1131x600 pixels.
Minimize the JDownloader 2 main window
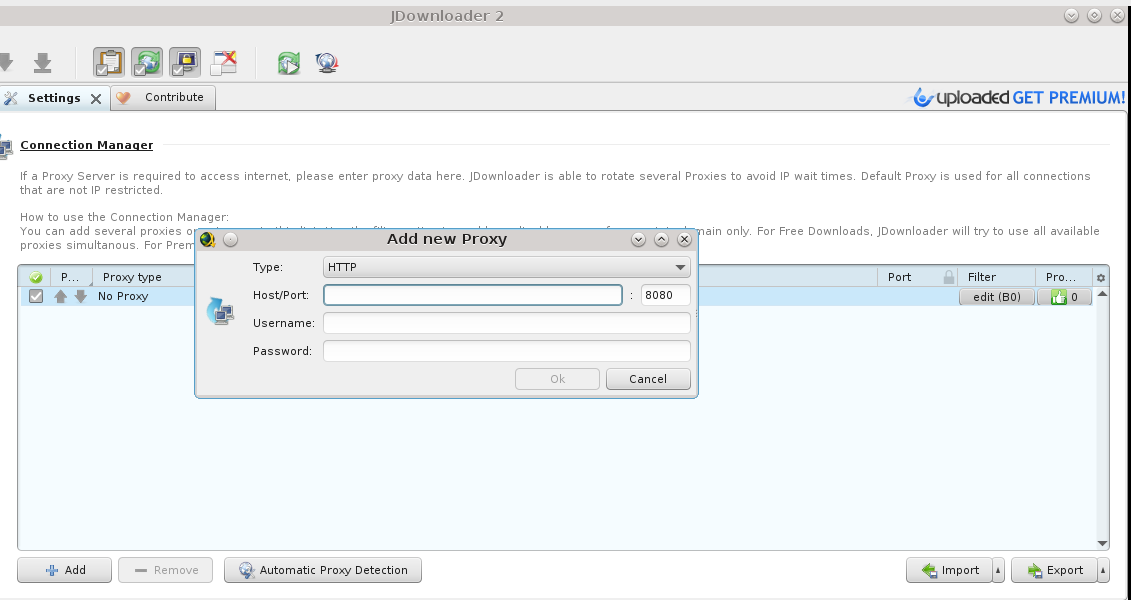pyautogui.click(x=1071, y=16)
